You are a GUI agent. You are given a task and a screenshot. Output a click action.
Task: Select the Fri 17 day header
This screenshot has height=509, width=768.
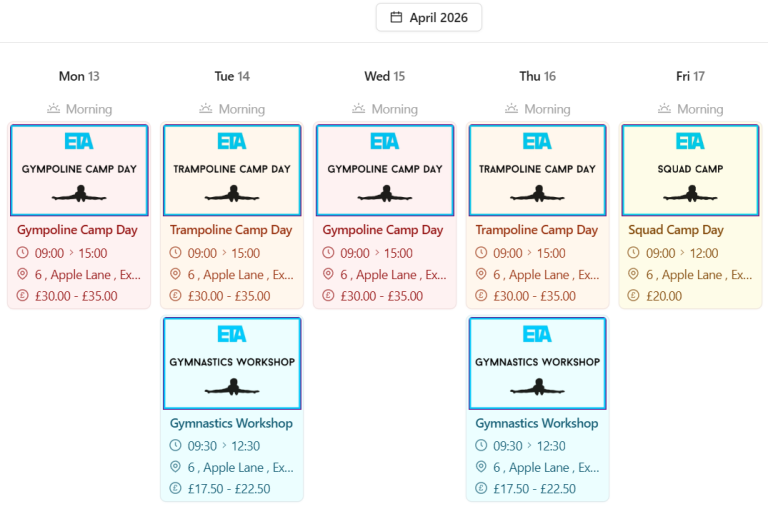coord(690,76)
